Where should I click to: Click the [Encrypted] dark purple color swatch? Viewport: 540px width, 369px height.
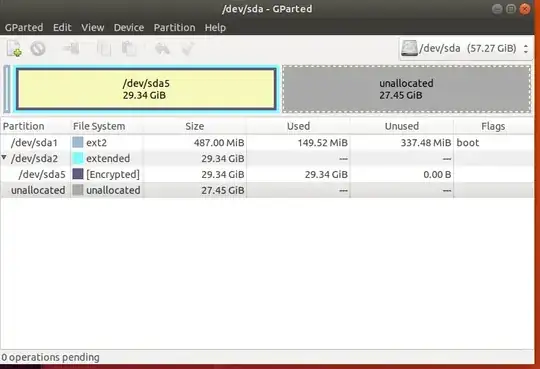tap(78, 174)
